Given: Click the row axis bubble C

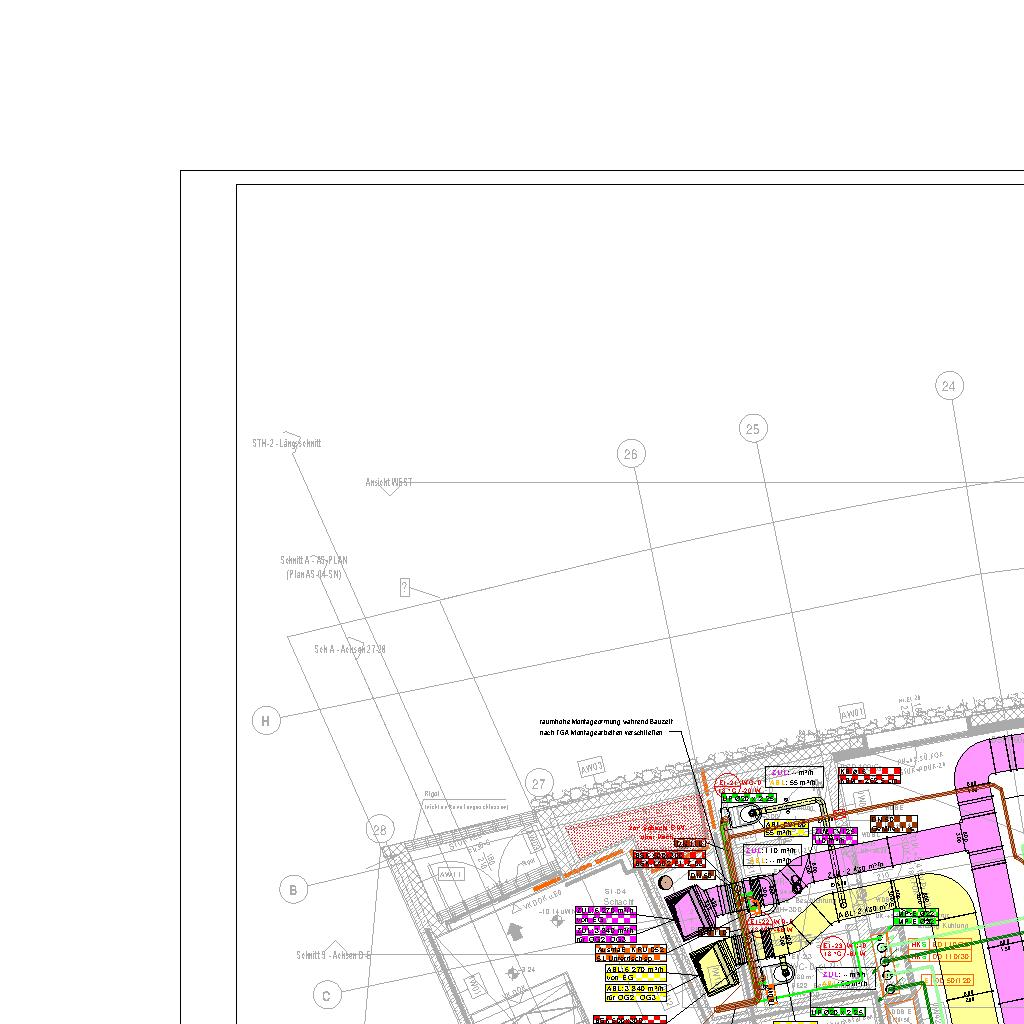Looking at the screenshot, I should (x=326, y=995).
